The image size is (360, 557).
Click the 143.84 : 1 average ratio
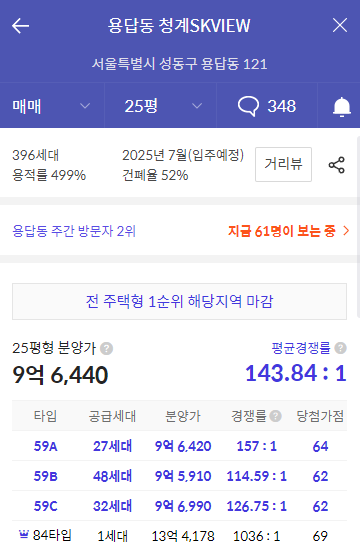(296, 373)
